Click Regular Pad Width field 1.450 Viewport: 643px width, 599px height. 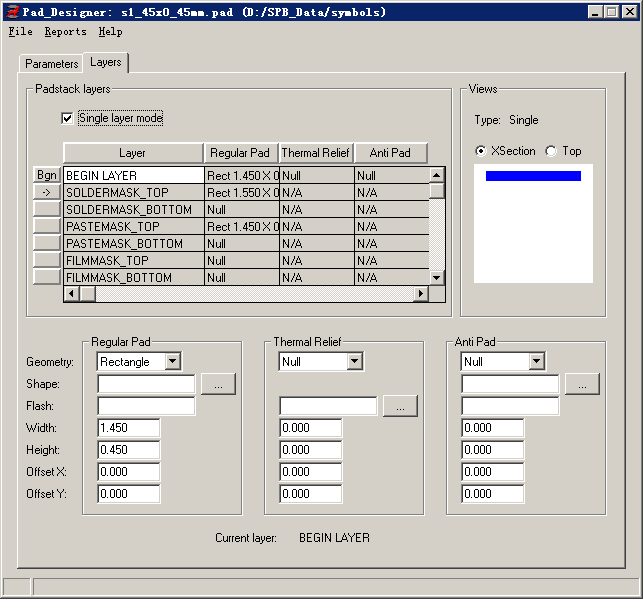coord(129,428)
